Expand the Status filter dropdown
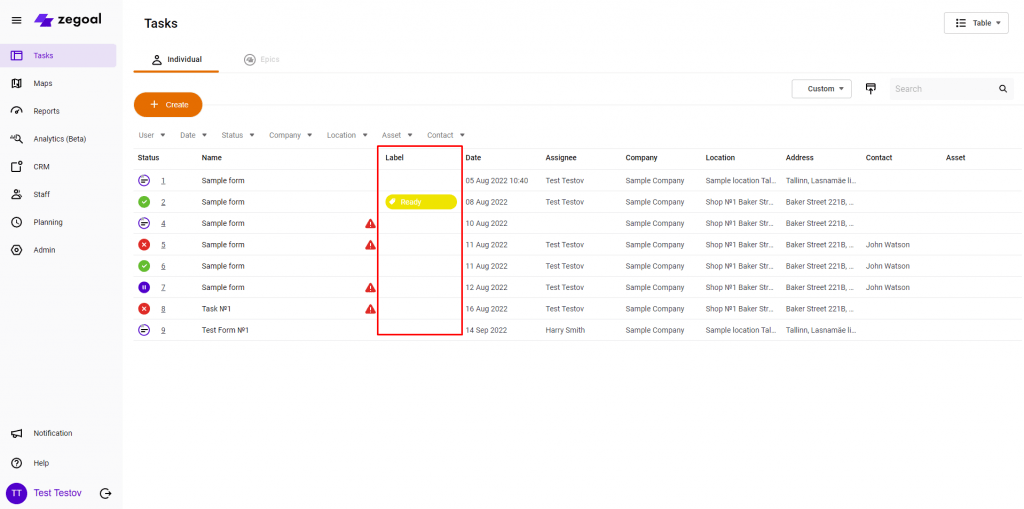 click(238, 135)
